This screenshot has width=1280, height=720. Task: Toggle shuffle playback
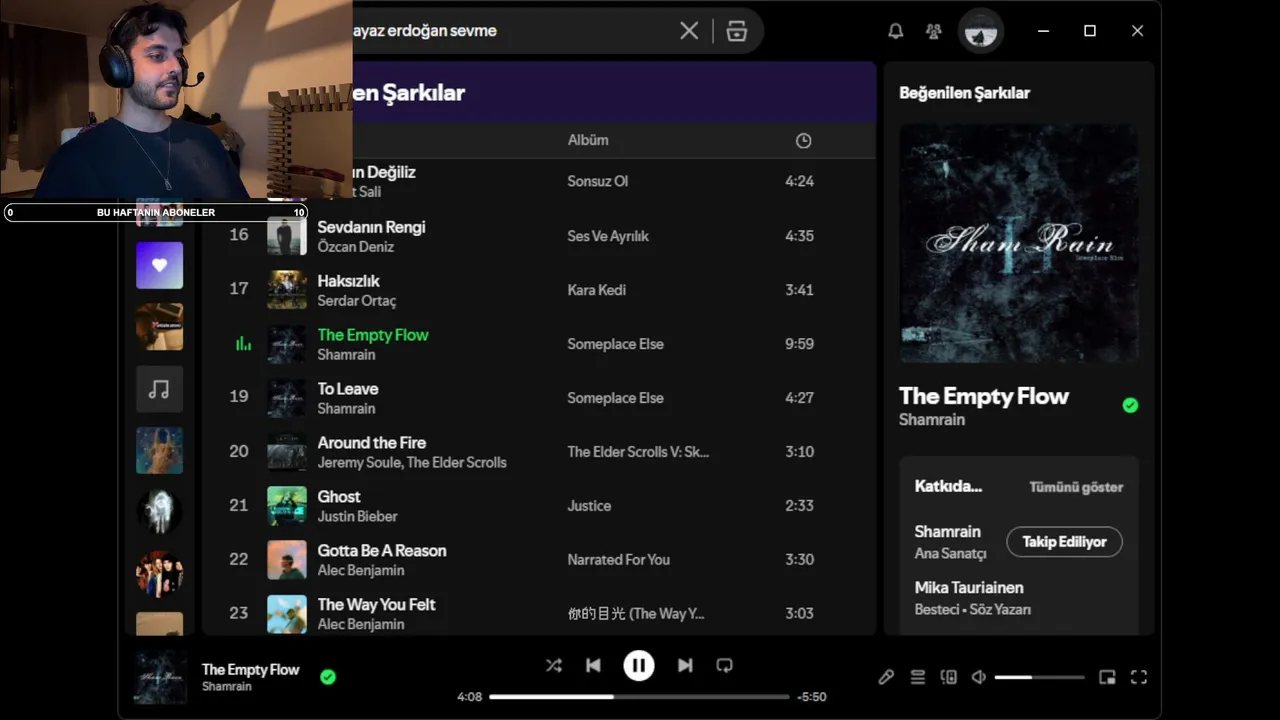point(553,665)
